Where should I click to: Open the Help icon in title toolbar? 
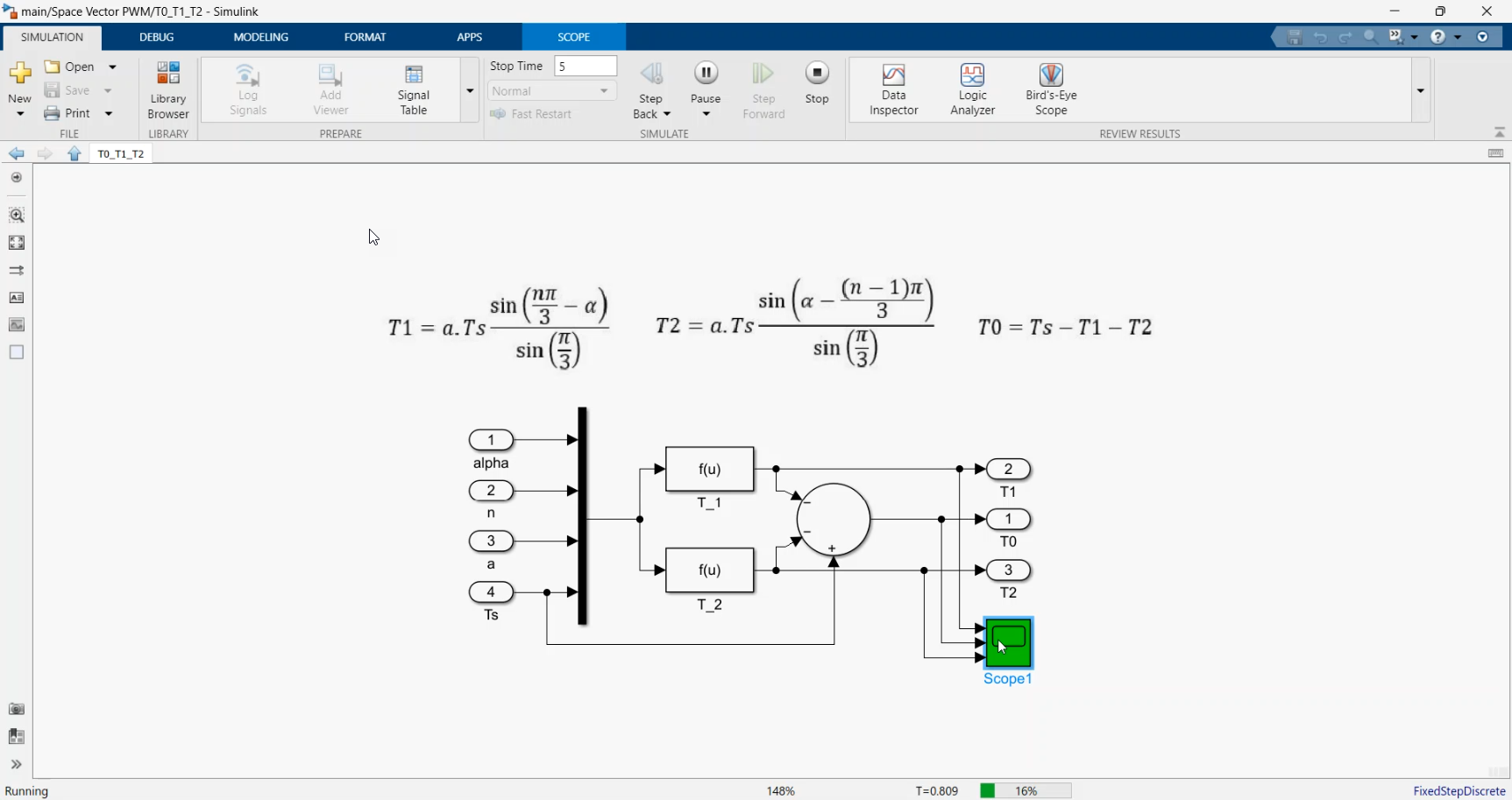[x=1437, y=37]
